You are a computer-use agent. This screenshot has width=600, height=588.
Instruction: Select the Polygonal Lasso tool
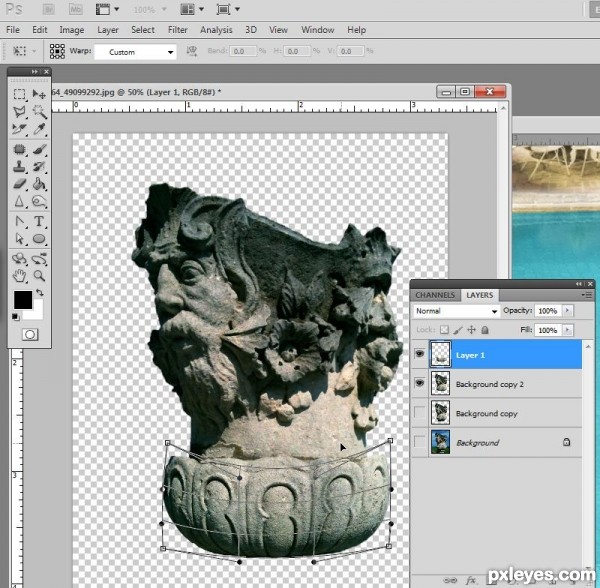coord(19,112)
